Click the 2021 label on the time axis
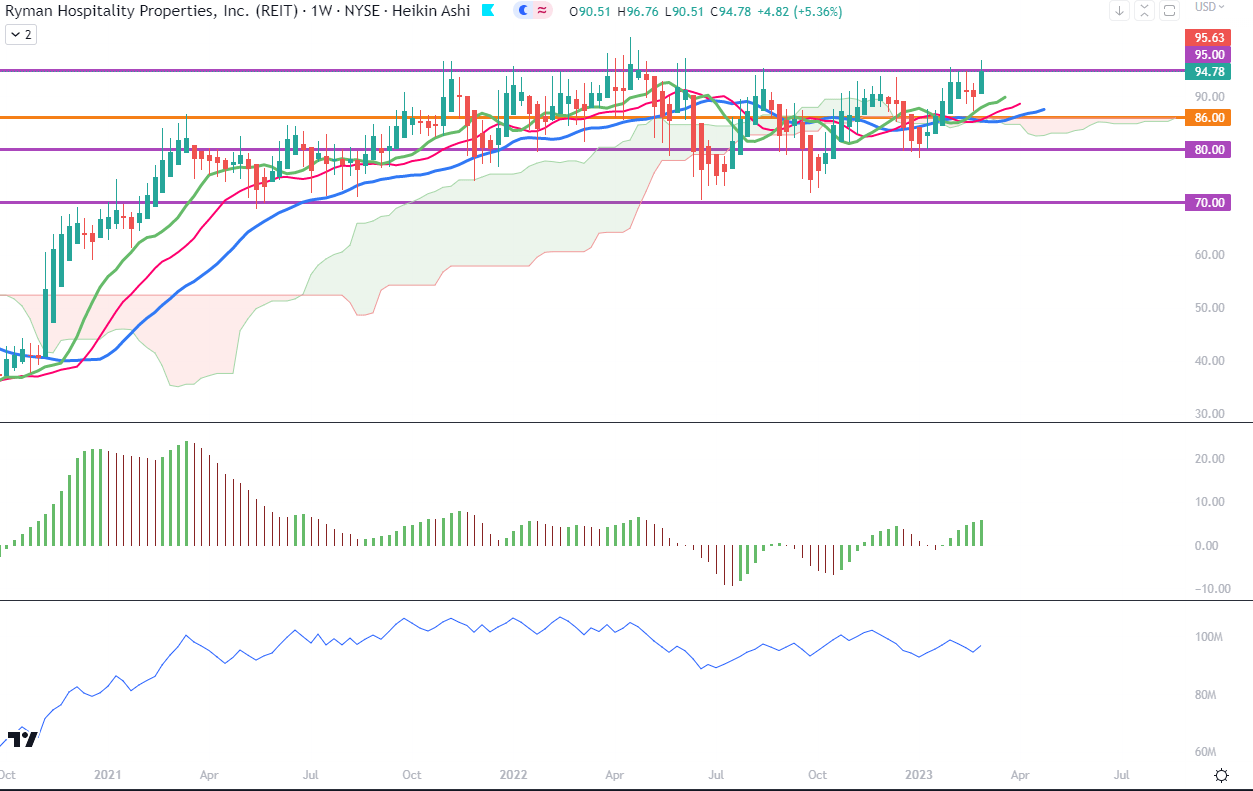Screen dimensions: 1253x791 click(107, 775)
